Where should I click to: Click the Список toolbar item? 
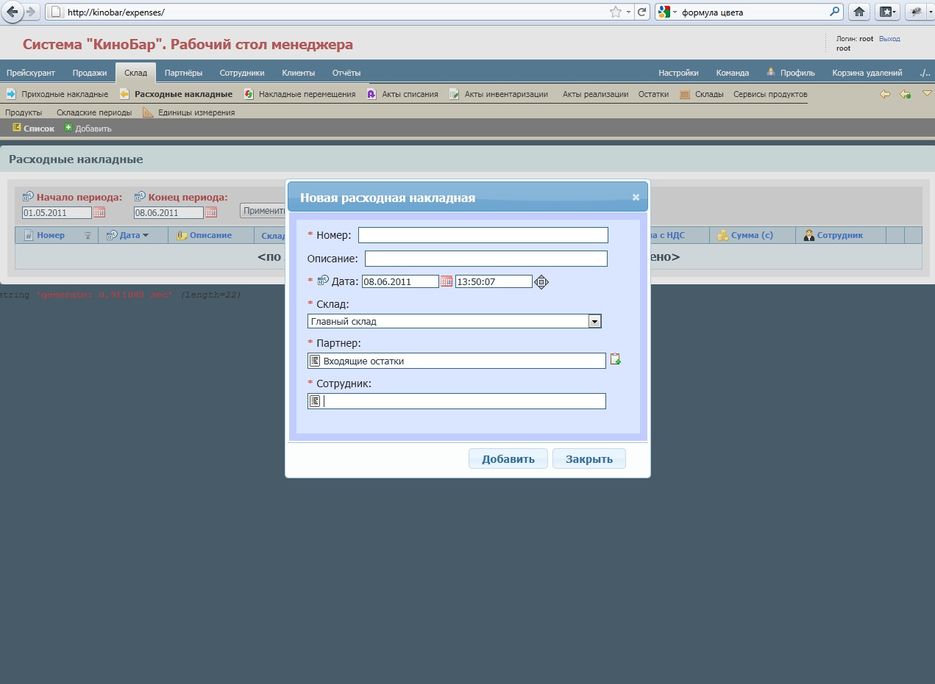point(33,128)
